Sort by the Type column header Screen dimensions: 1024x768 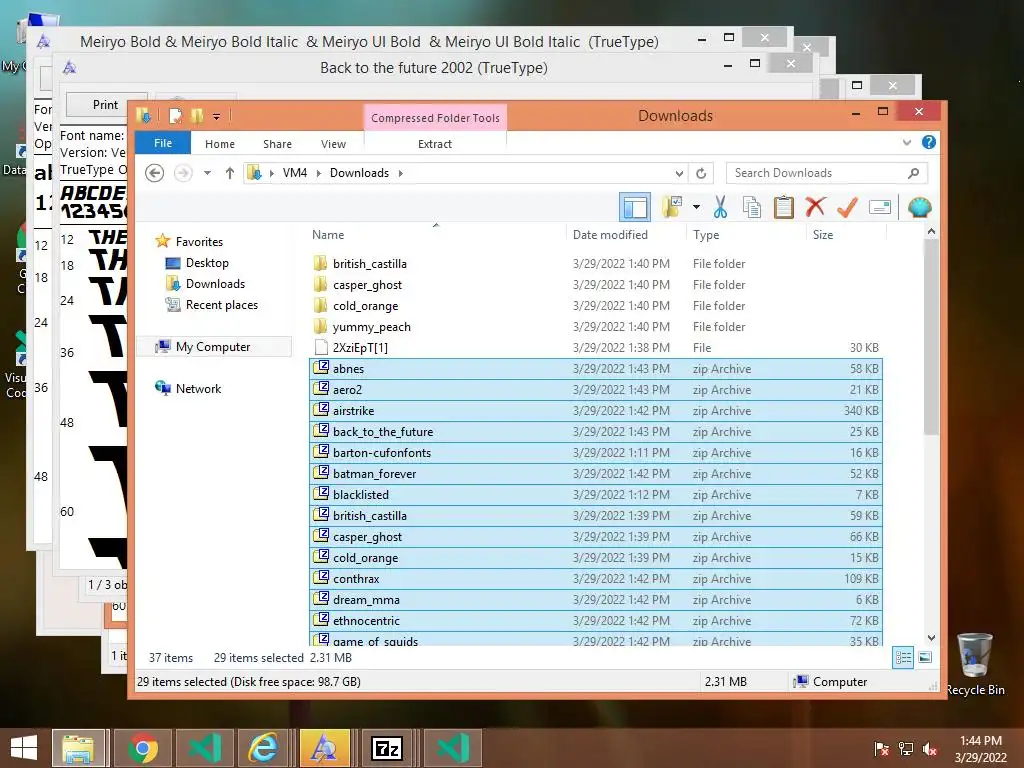coord(745,234)
